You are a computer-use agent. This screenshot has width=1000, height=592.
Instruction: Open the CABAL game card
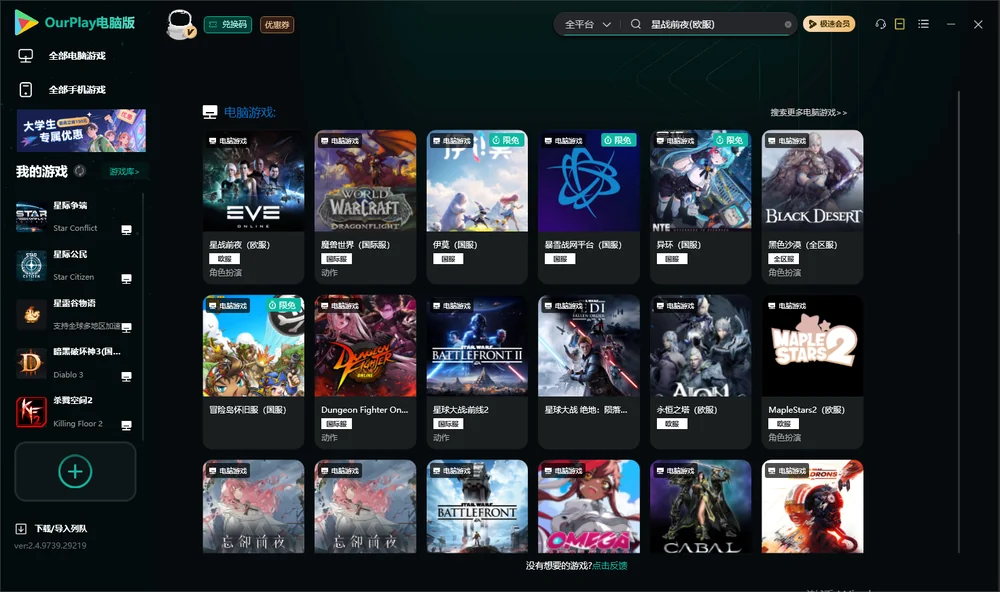click(x=700, y=507)
